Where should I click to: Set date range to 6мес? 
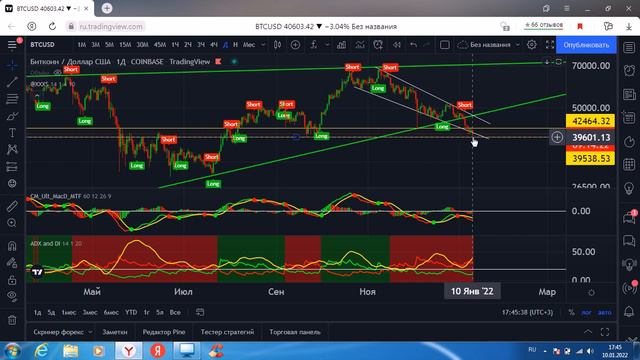pyautogui.click(x=111, y=312)
